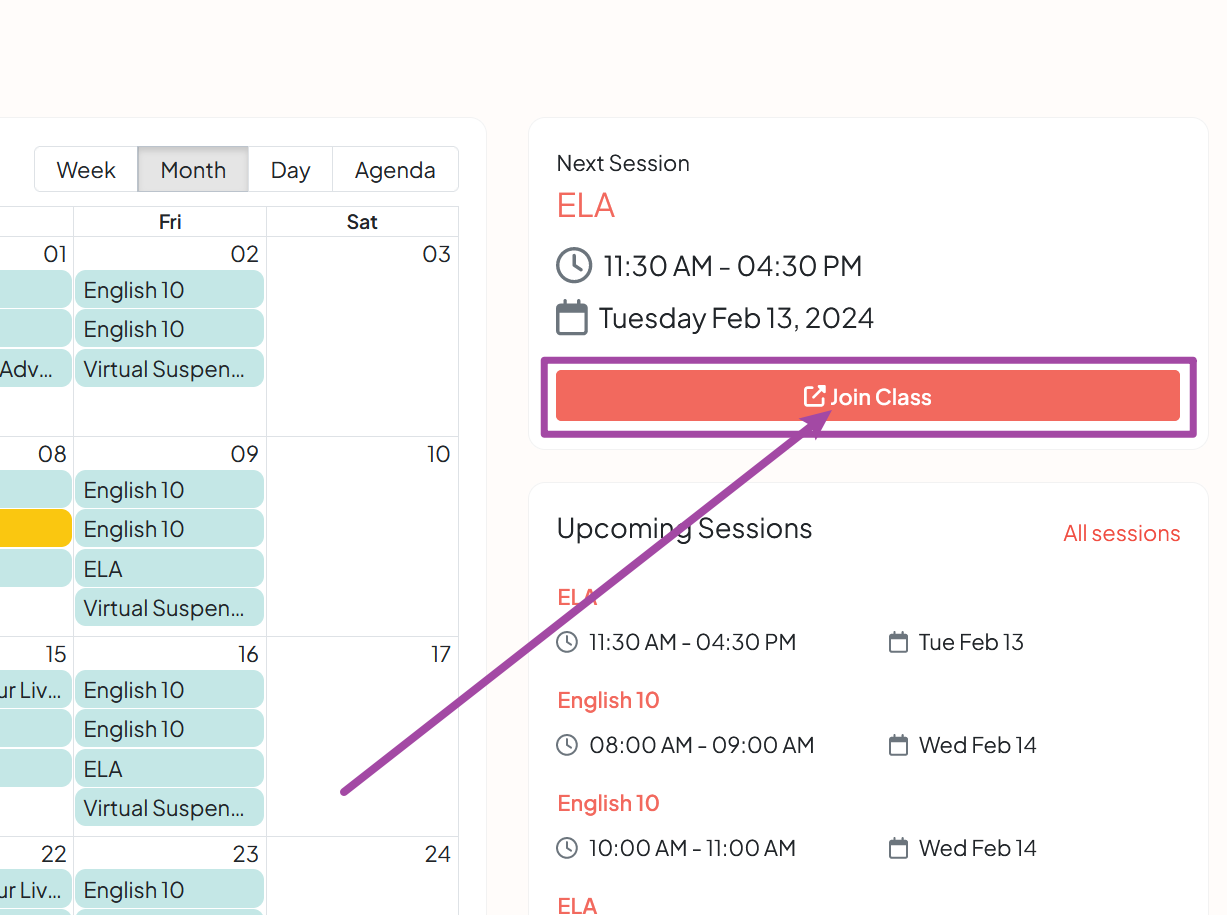Click the clock icon beside 08:00 AM - 09:00 AM

(x=567, y=745)
